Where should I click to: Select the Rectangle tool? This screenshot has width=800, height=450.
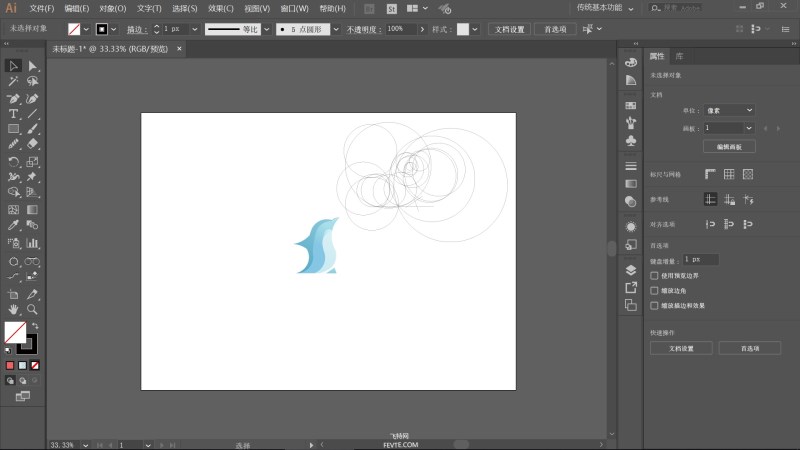click(13, 129)
